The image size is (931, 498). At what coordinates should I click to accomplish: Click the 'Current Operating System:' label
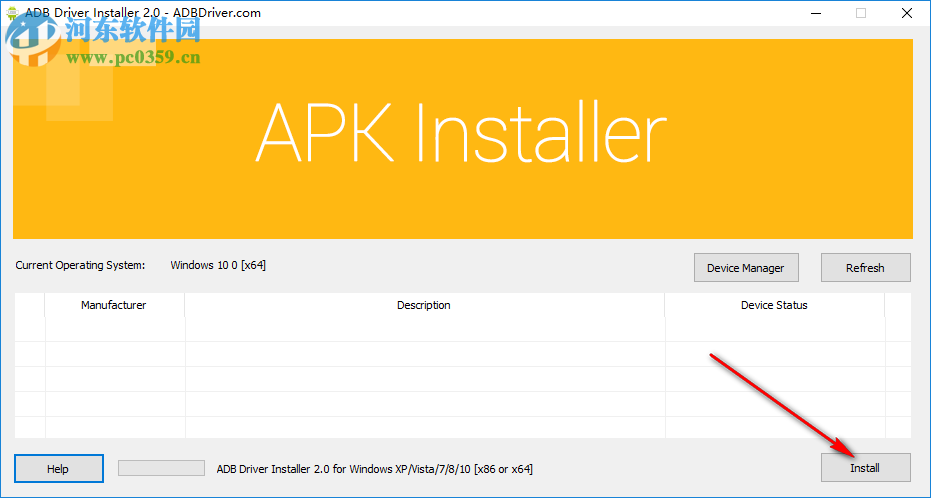80,265
